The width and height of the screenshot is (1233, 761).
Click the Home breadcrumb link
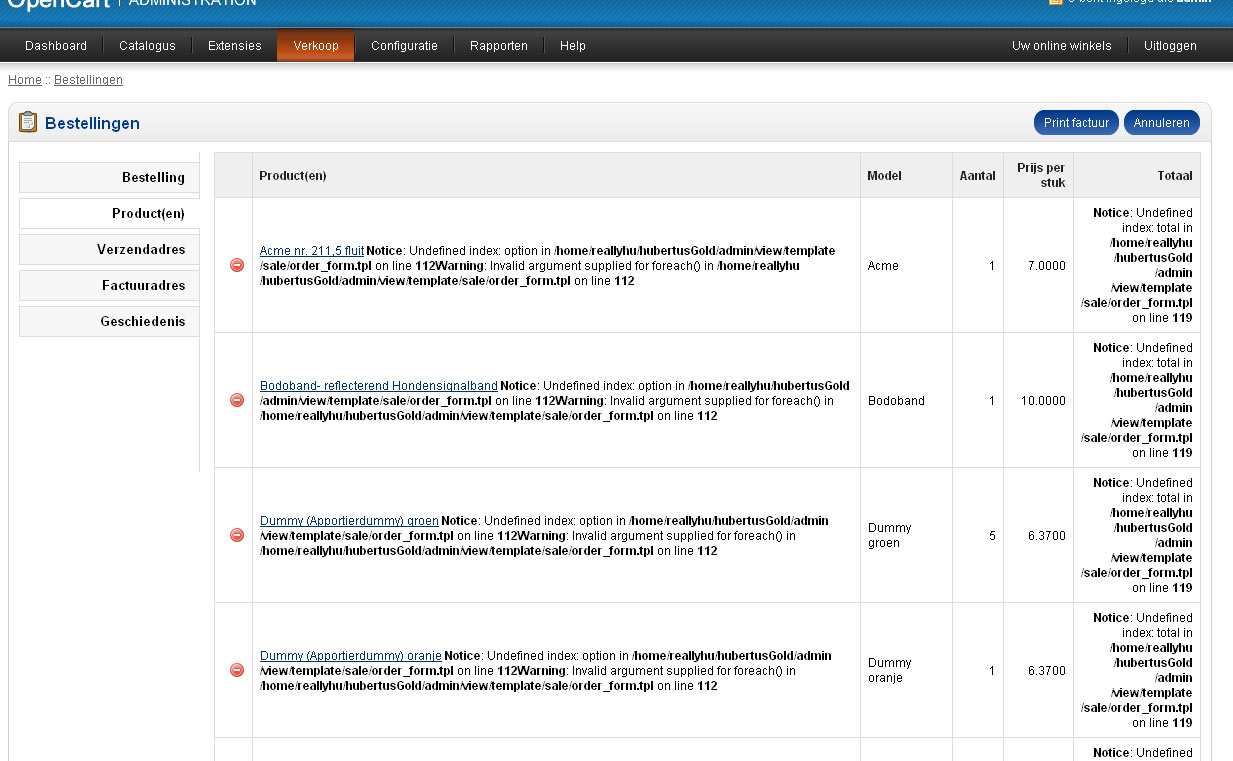click(x=25, y=80)
